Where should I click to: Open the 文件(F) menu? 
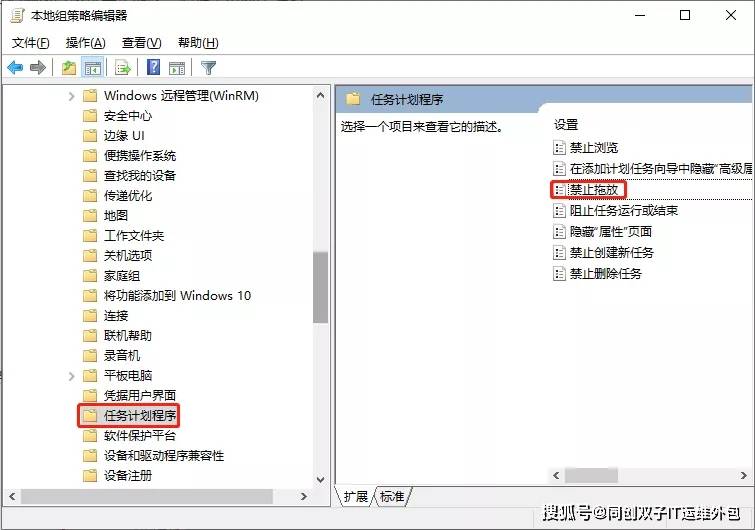point(30,43)
